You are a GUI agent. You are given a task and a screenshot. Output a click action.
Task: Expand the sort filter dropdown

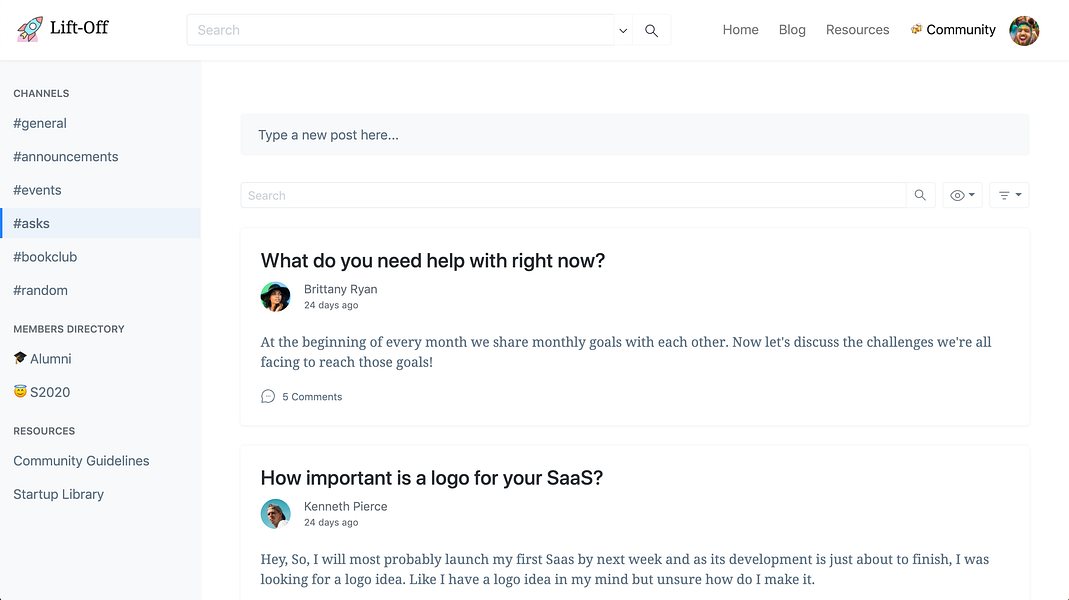click(1009, 196)
